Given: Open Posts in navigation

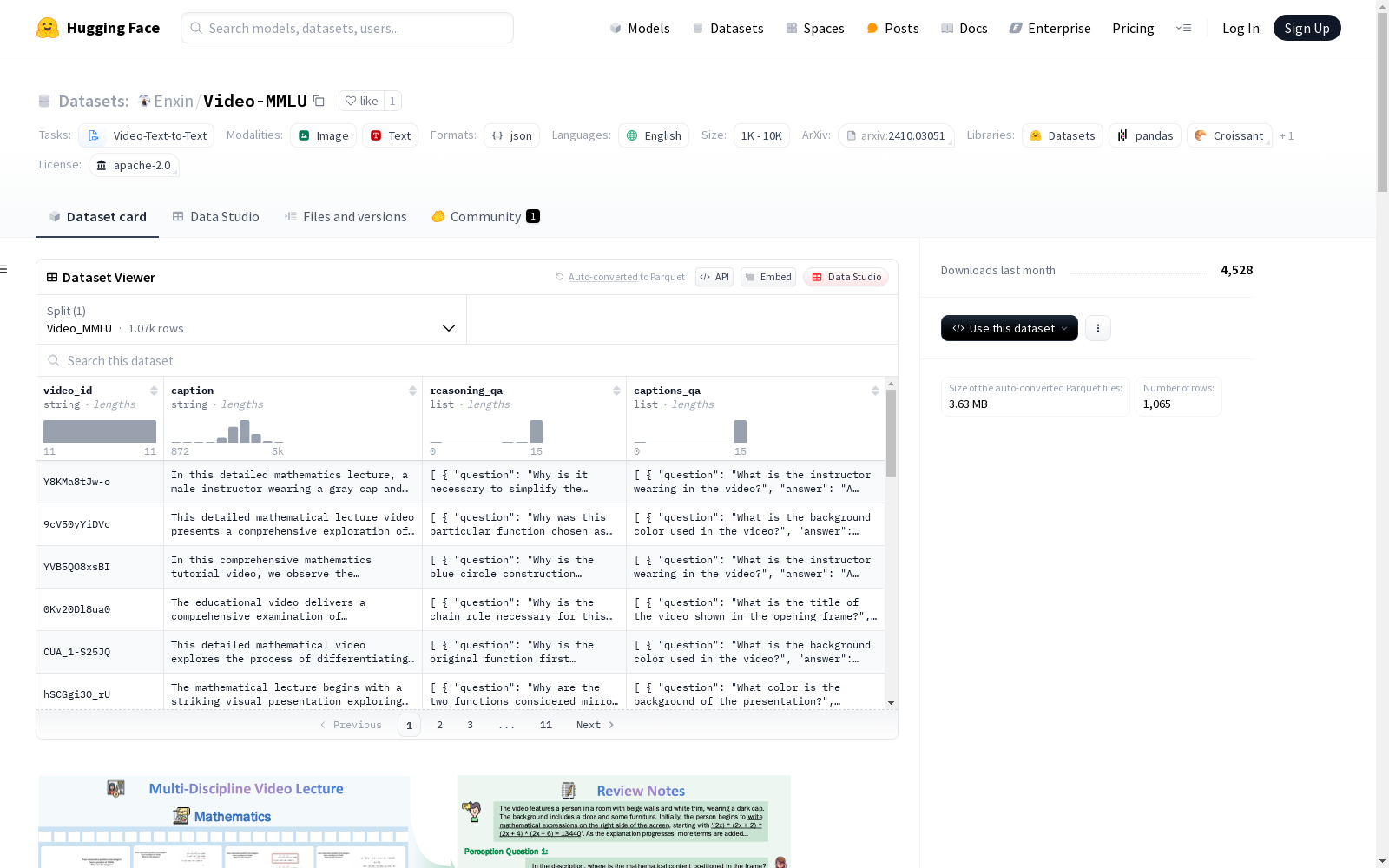Looking at the screenshot, I should (x=893, y=28).
